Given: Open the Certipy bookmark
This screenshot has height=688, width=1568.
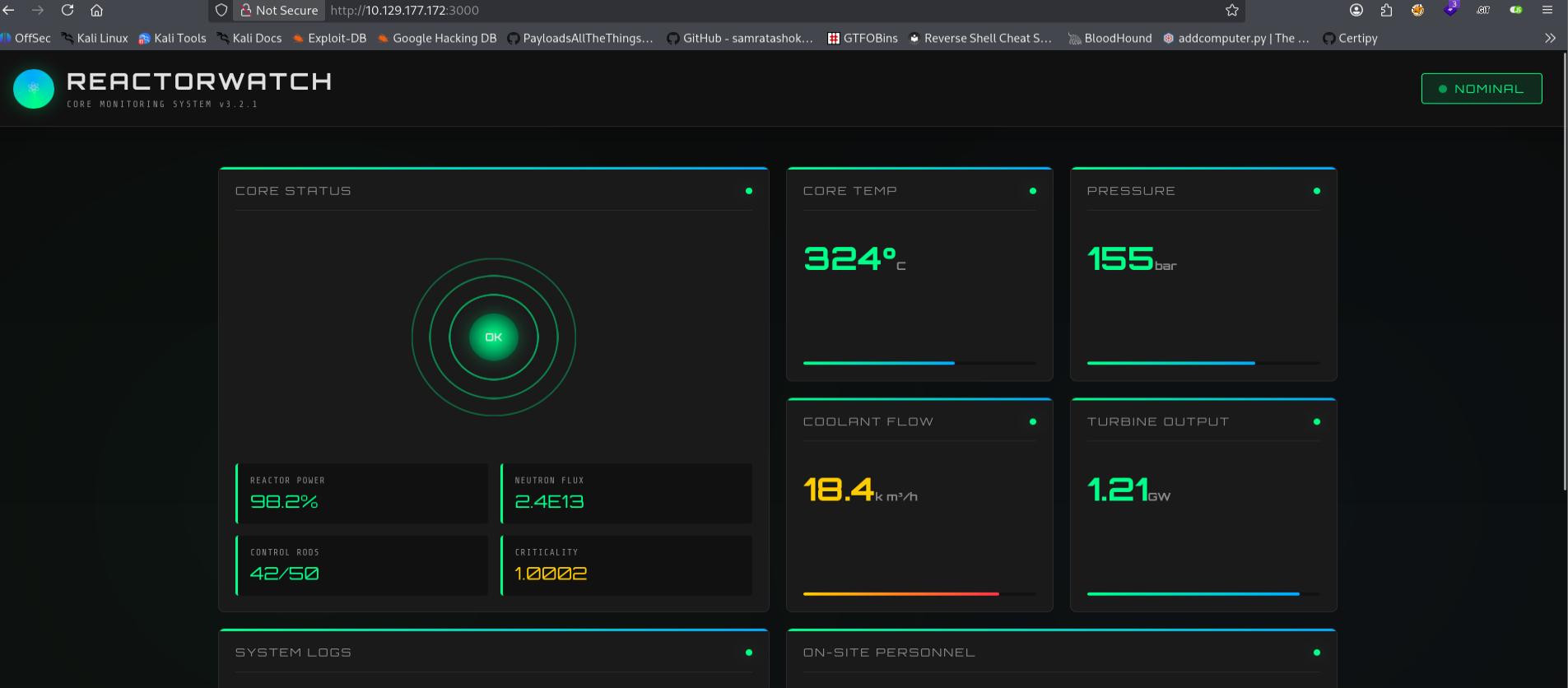Looking at the screenshot, I should [x=1350, y=38].
